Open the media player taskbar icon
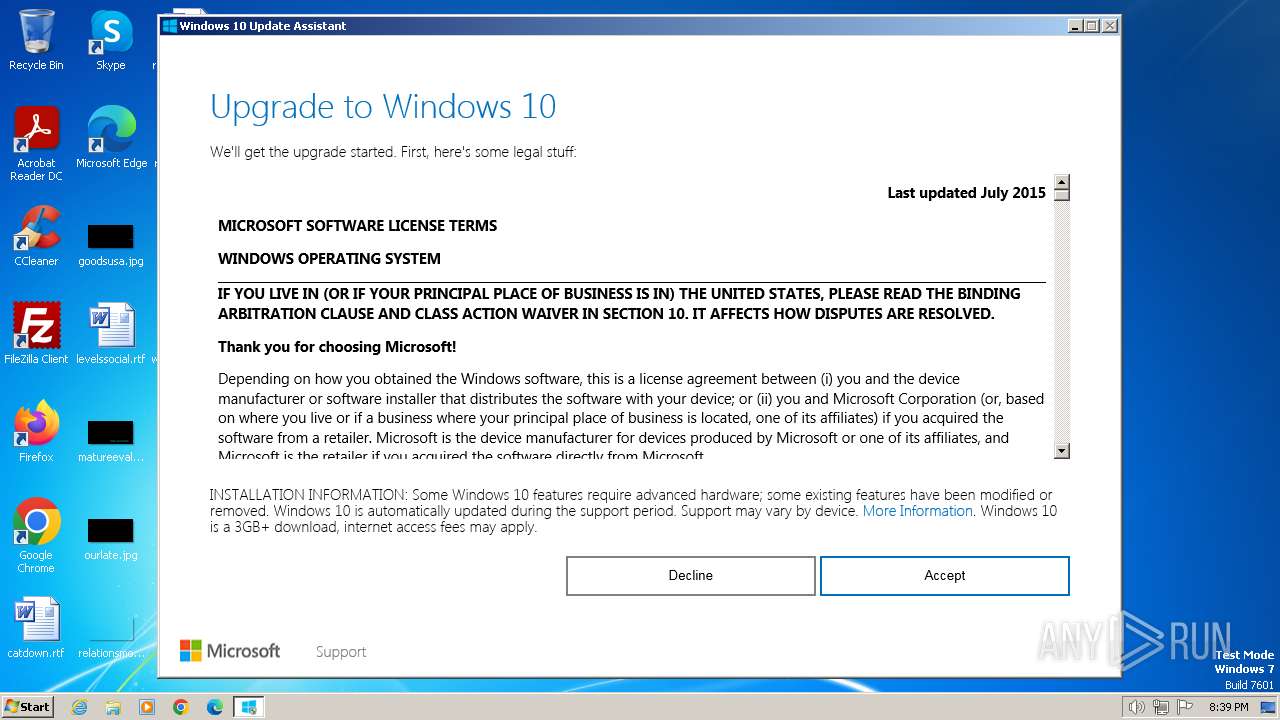The width and height of the screenshot is (1280, 720). point(147,707)
